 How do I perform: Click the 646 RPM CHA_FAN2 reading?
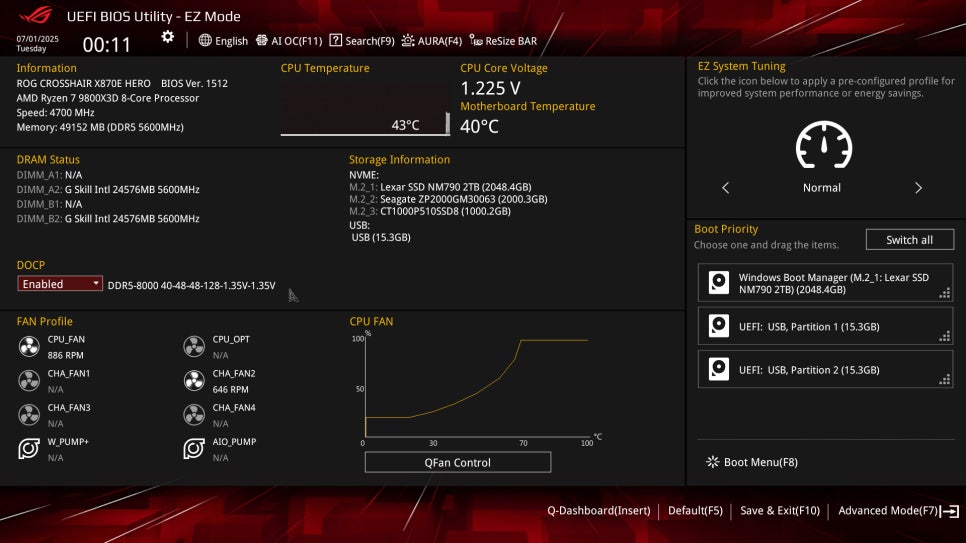click(x=230, y=390)
